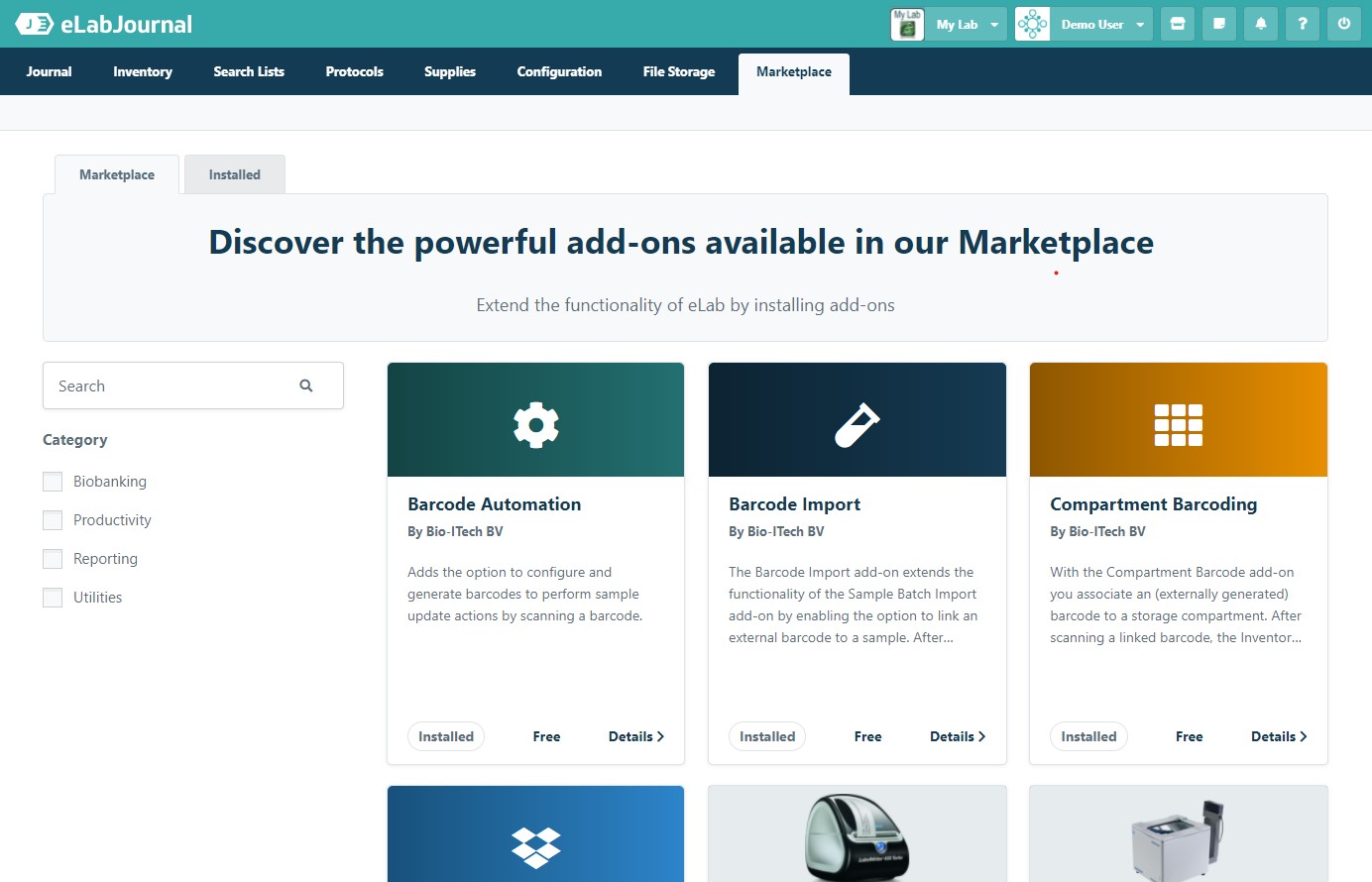This screenshot has height=882, width=1372.
Task: Click the Category heading text
Action: (x=75, y=440)
